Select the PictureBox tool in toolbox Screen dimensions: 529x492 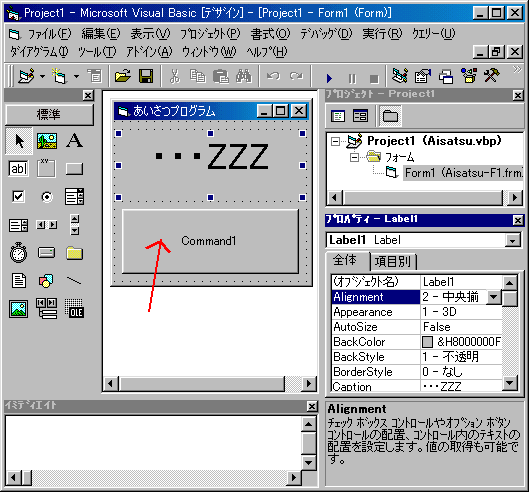tap(47, 141)
